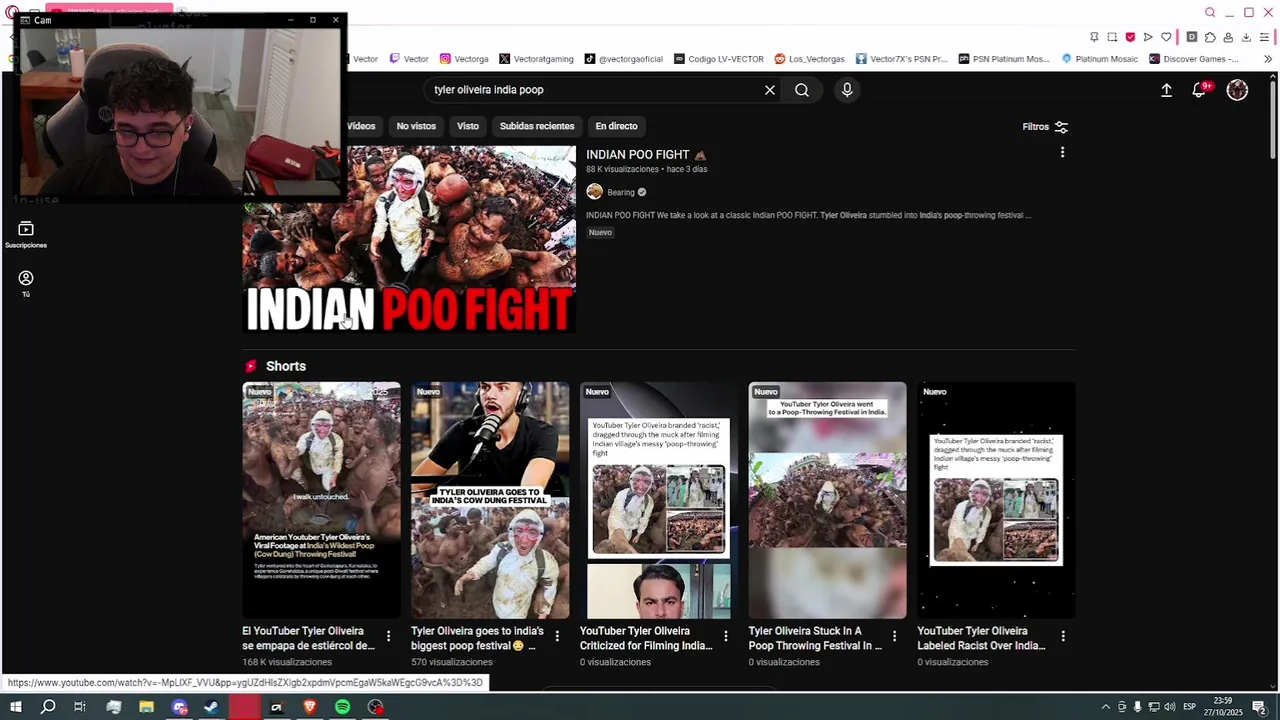Open Discover Games bookmark
The width and height of the screenshot is (1280, 720).
point(1194,59)
